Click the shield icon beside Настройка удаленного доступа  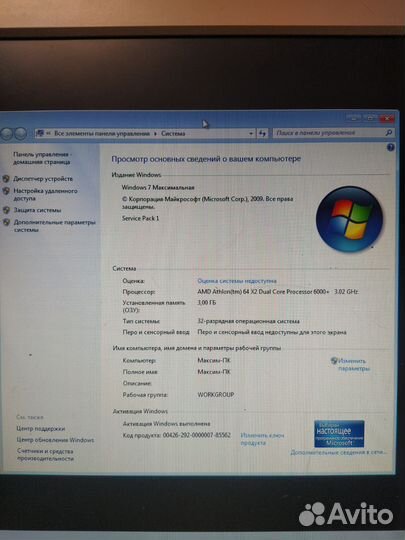(6, 191)
